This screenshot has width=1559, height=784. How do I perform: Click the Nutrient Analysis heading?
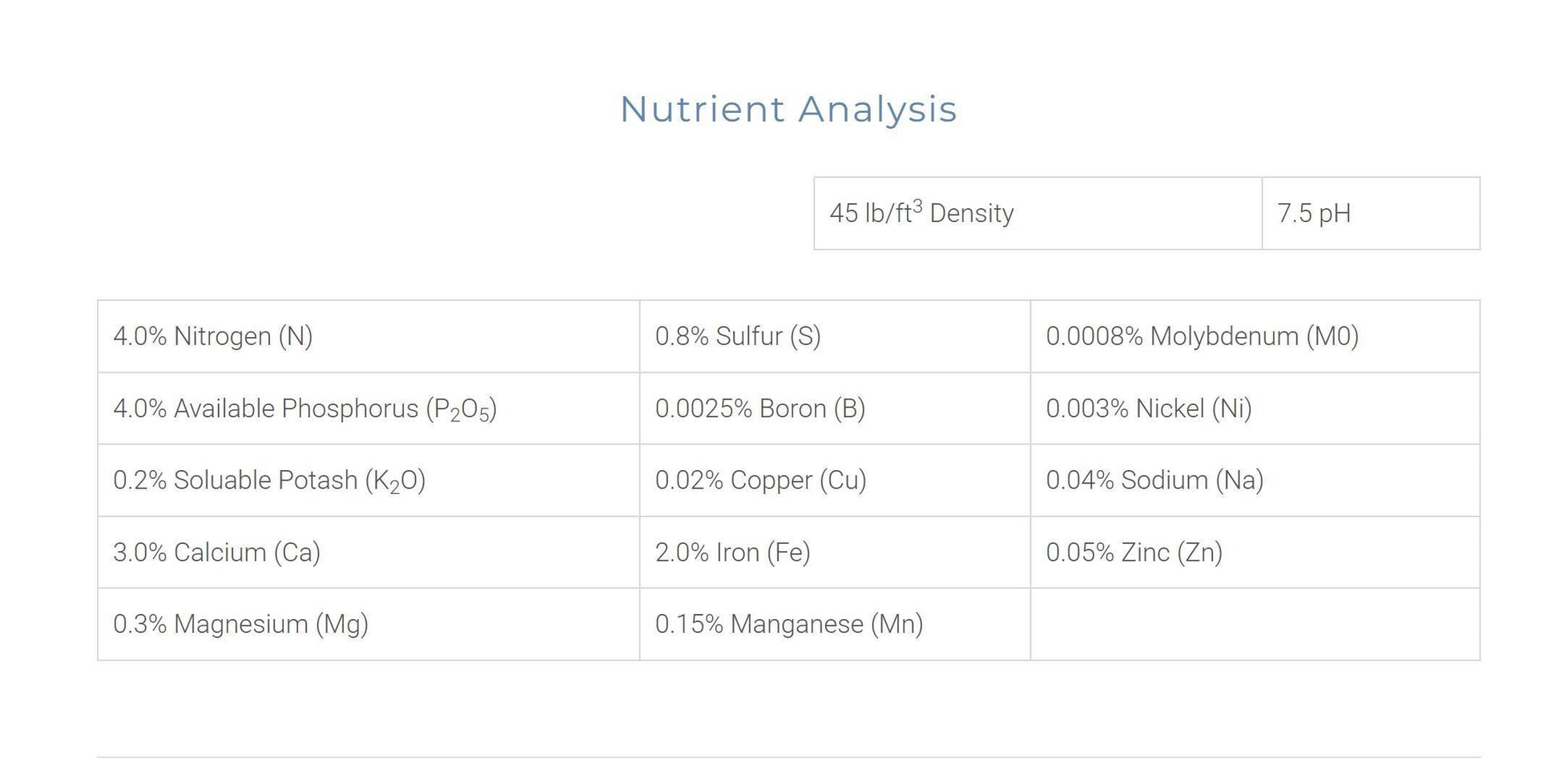pos(788,110)
